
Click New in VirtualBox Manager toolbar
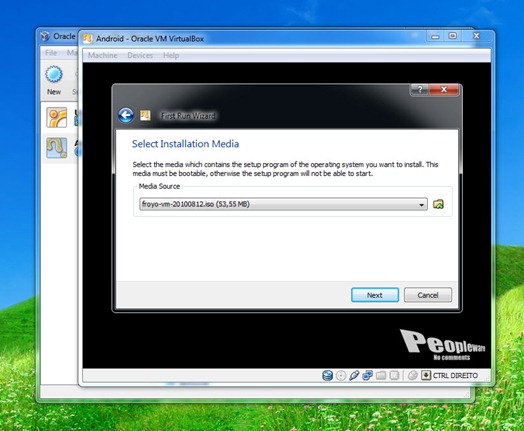pyautogui.click(x=54, y=80)
